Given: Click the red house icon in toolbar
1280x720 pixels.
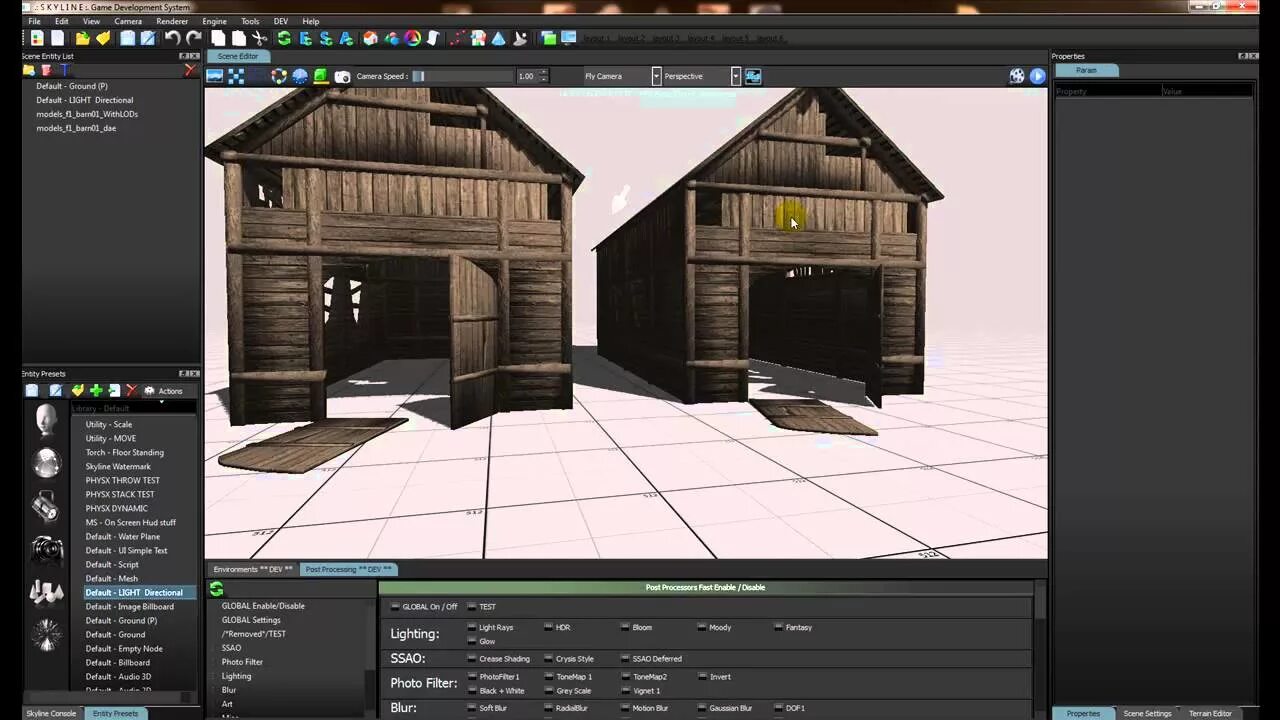Looking at the screenshot, I should point(371,38).
